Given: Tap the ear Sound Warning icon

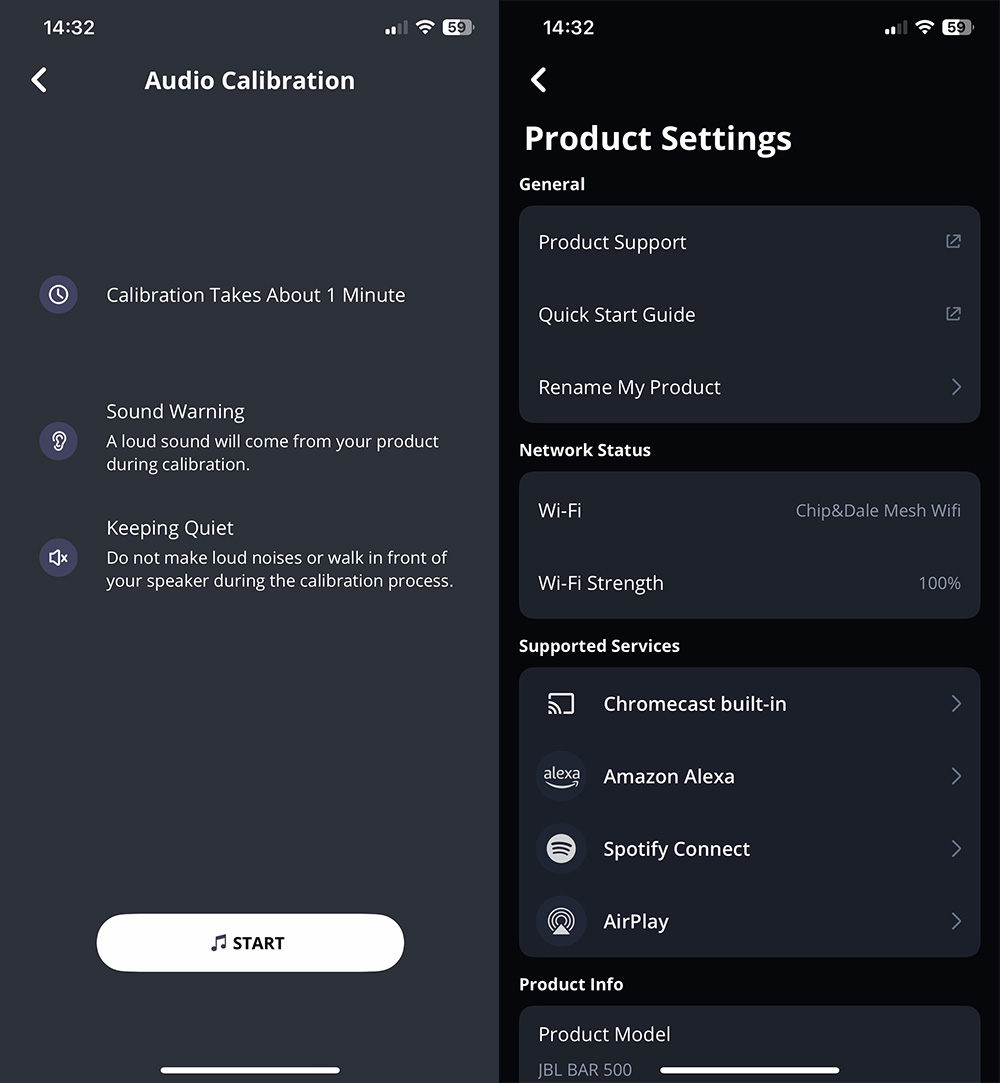Looking at the screenshot, I should (58, 441).
